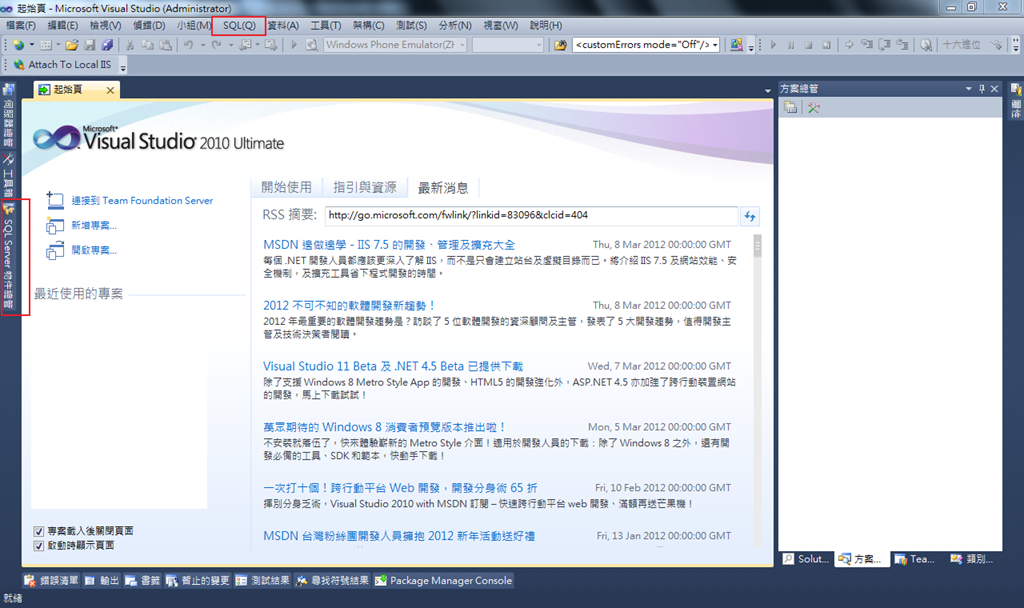Switch to the 開始使用 tab

[x=286, y=187]
